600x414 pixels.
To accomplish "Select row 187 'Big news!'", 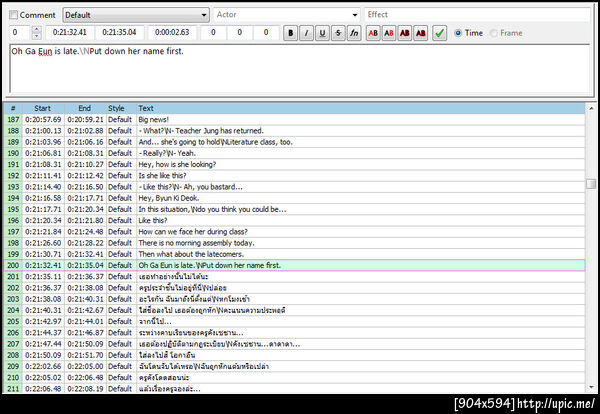I will point(294,119).
